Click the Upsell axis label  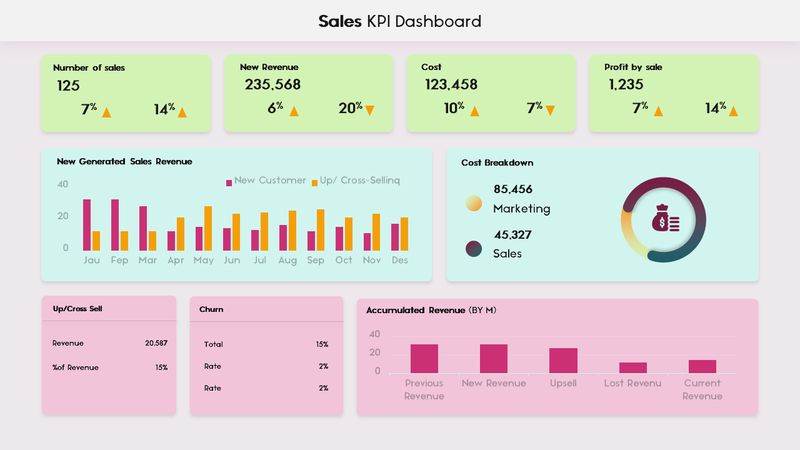pos(563,383)
